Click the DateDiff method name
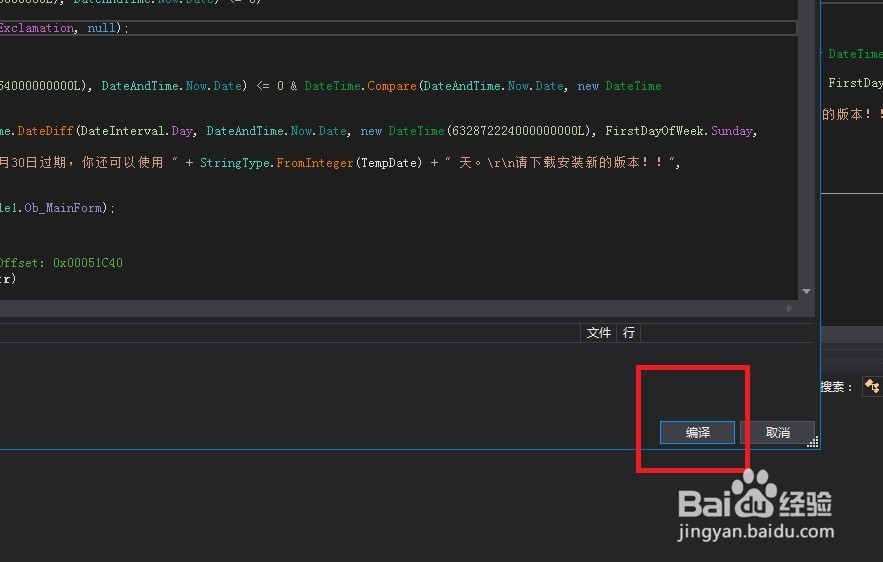 (45, 131)
